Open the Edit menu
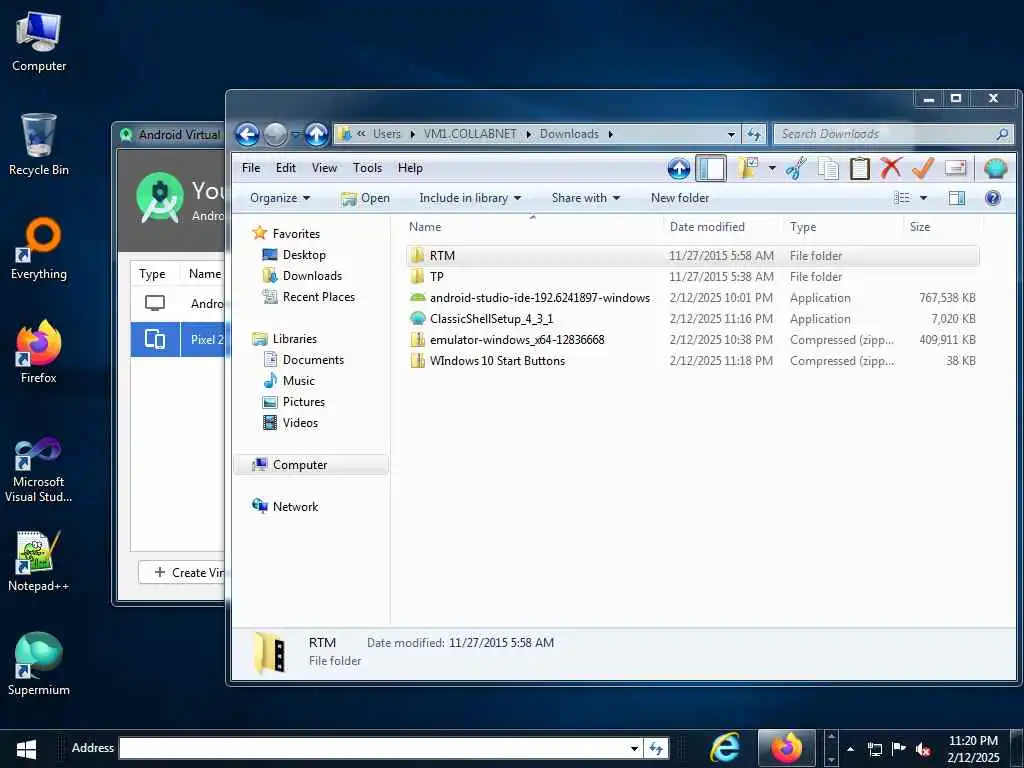Screen dimensions: 1024x768 click(286, 168)
